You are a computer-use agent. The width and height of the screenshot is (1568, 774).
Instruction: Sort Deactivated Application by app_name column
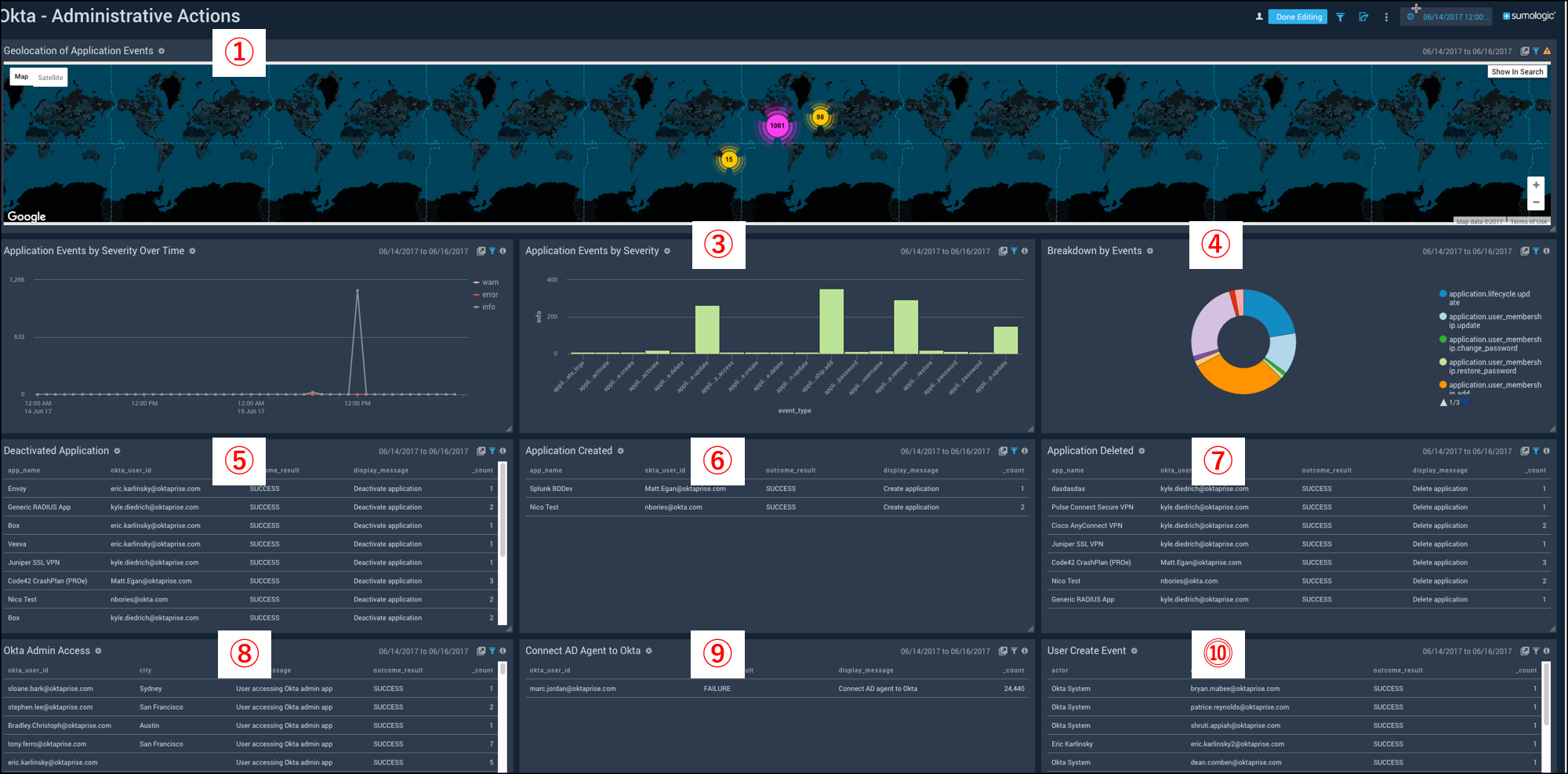point(24,471)
